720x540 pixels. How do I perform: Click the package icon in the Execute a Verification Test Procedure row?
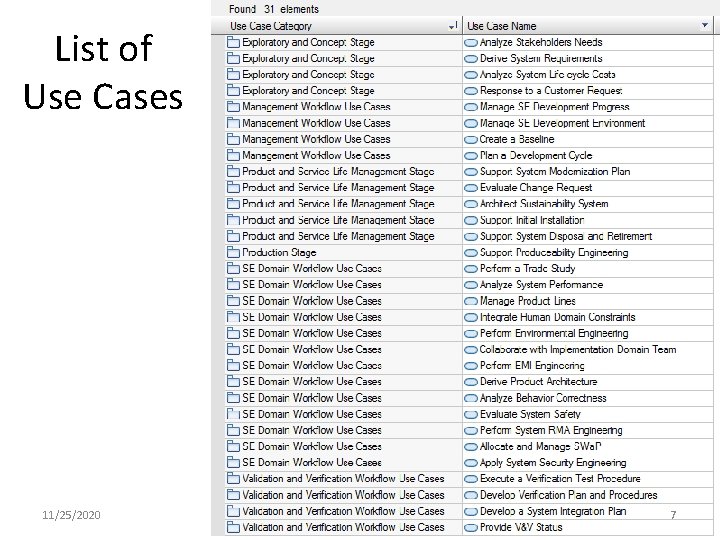tap(233, 479)
